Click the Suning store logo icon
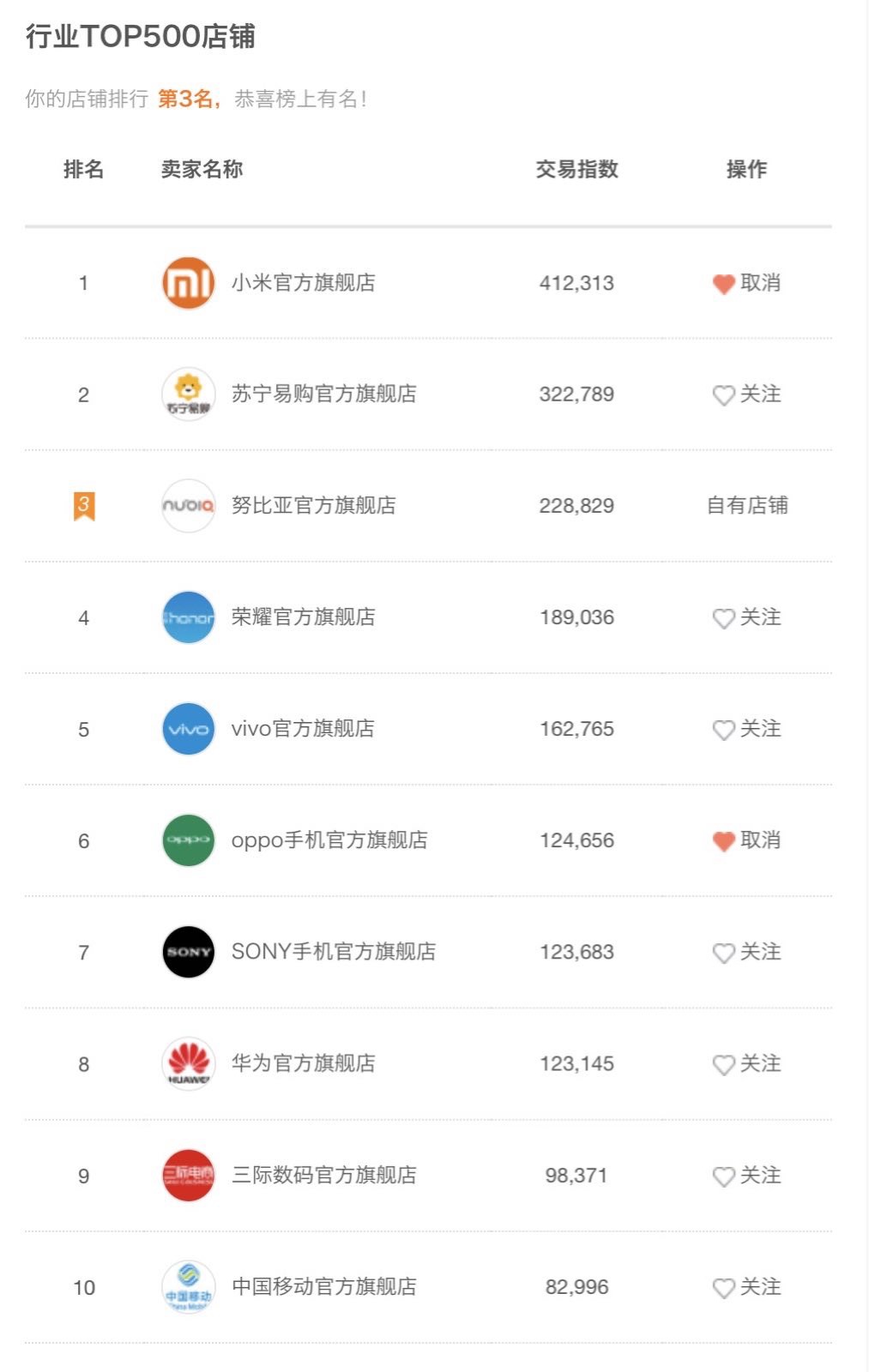The image size is (869, 1372). pyautogui.click(x=188, y=394)
